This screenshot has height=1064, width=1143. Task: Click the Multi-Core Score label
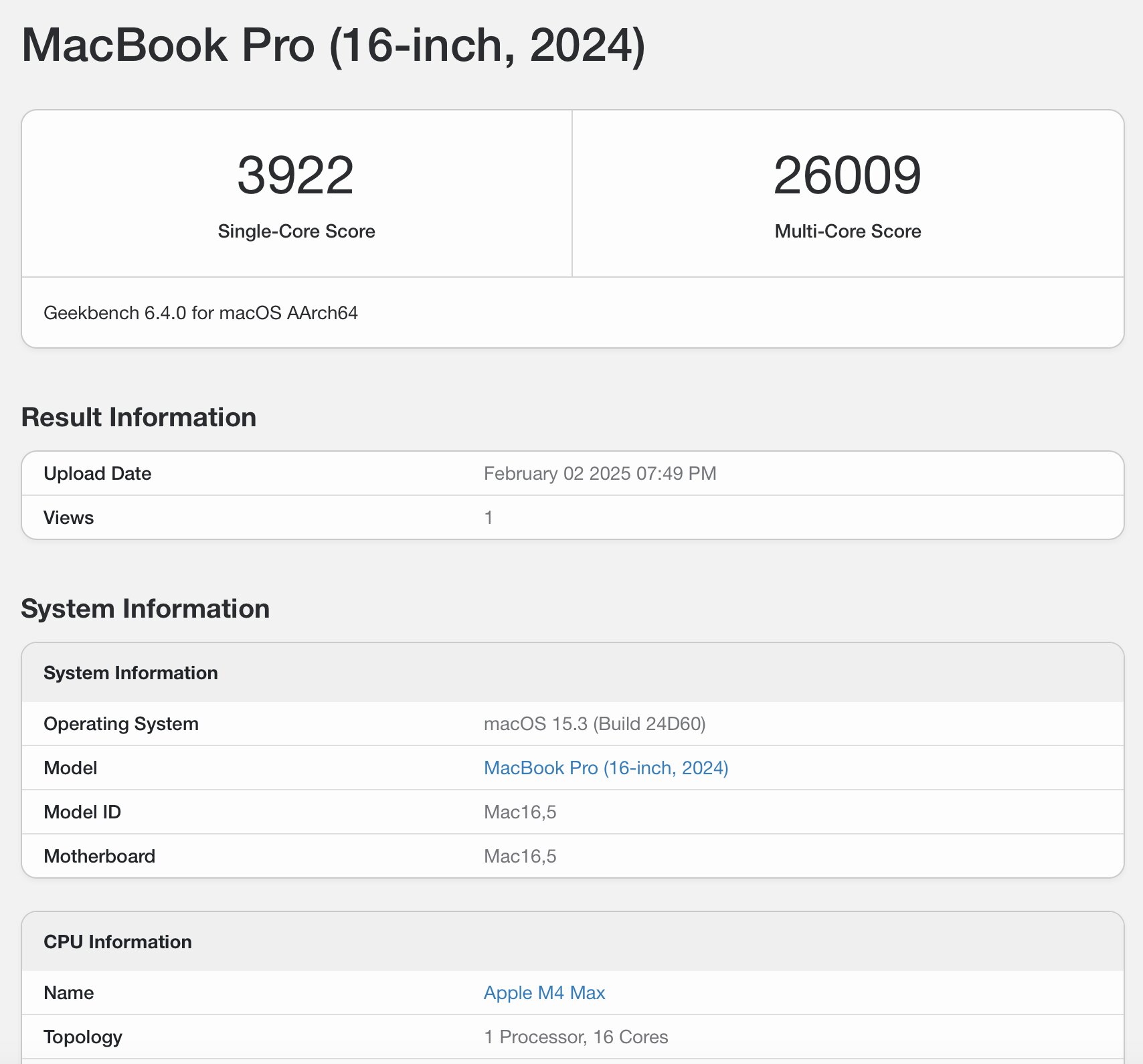coord(847,231)
